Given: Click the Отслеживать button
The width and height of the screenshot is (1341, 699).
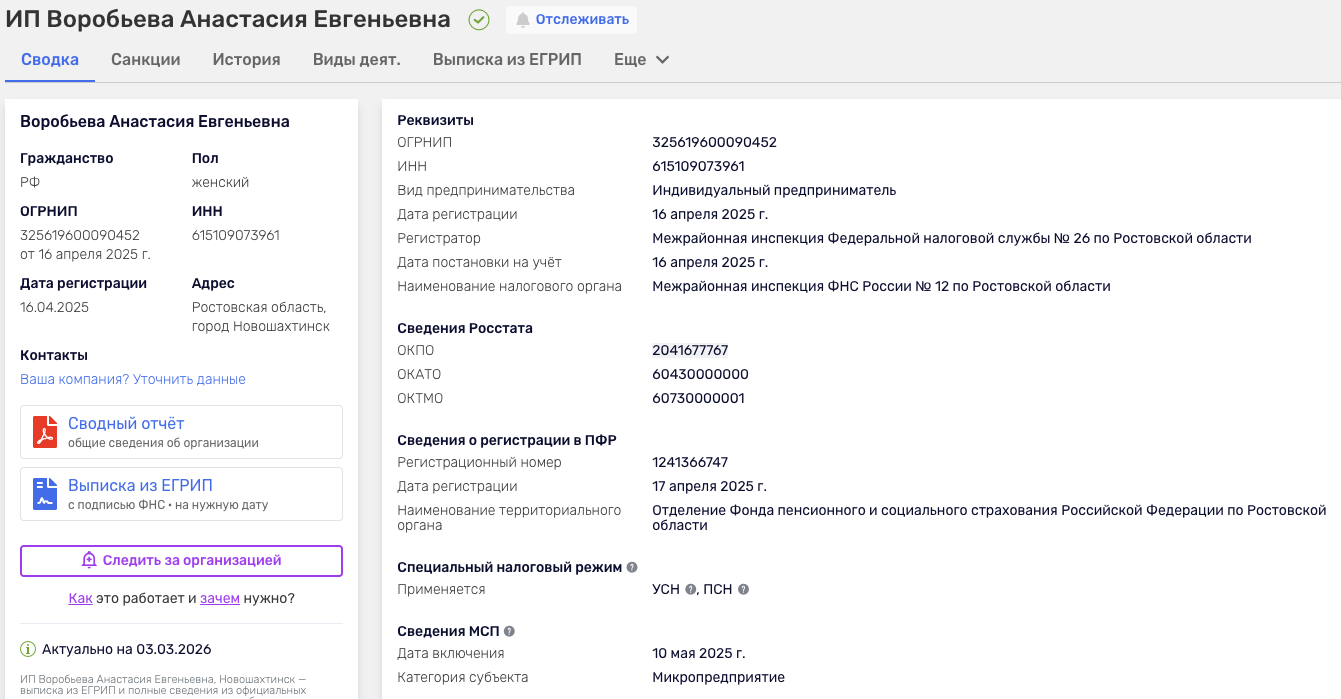Looking at the screenshot, I should [x=571, y=19].
